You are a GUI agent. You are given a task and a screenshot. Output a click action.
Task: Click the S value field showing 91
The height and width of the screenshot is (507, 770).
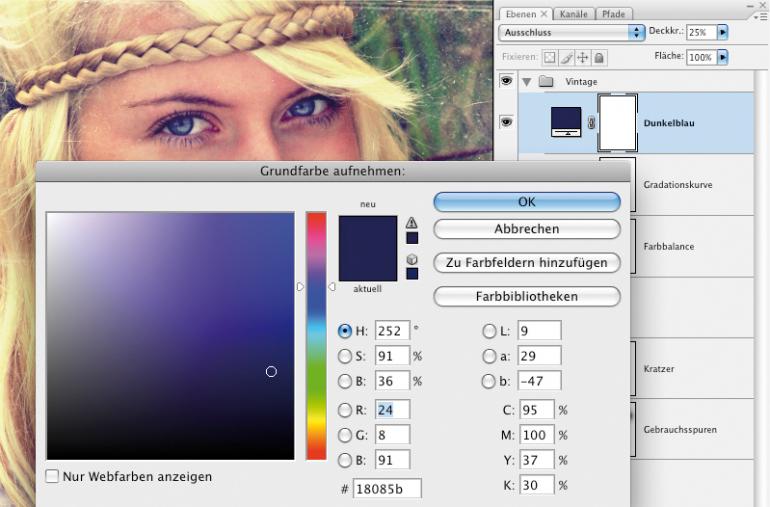tap(392, 356)
